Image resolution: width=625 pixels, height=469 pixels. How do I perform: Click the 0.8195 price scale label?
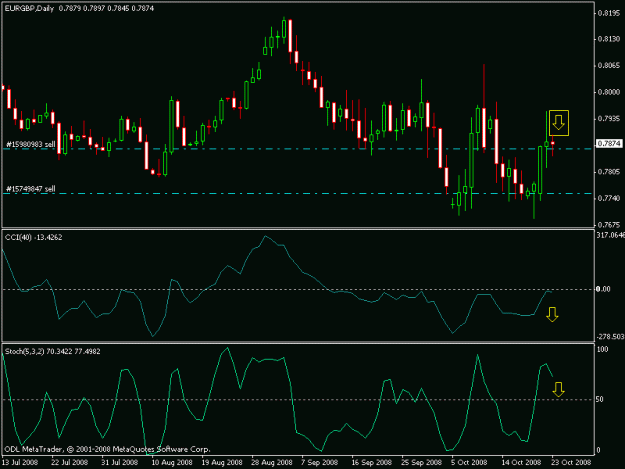click(x=609, y=14)
